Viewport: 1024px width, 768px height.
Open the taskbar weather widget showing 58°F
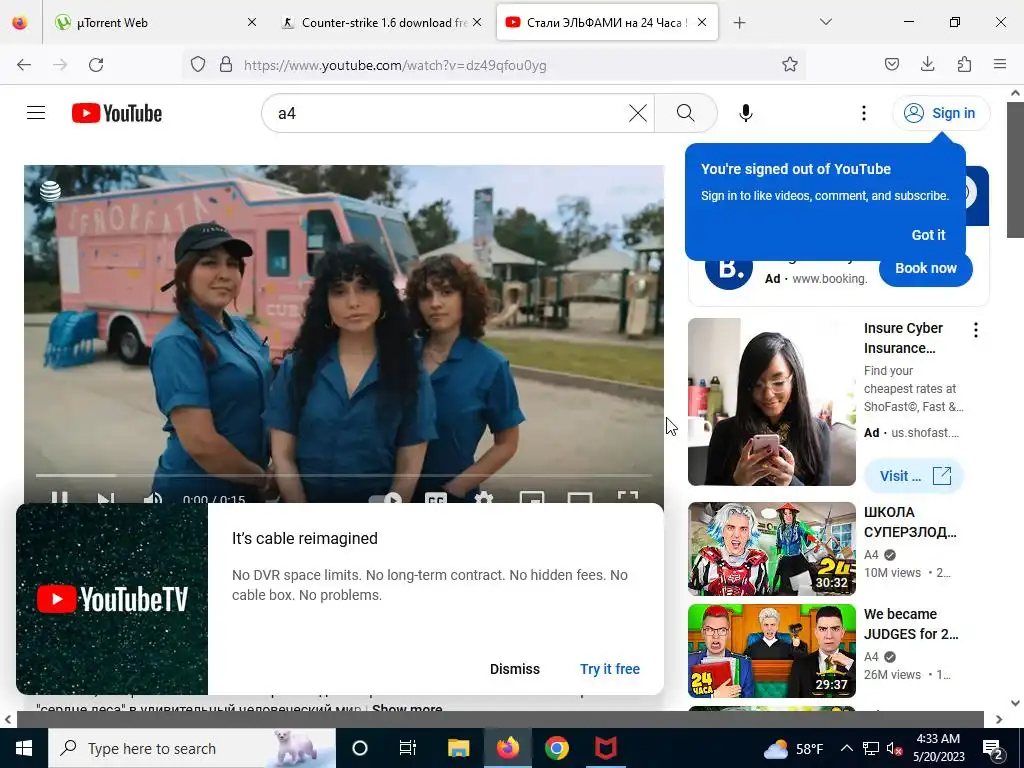click(793, 748)
